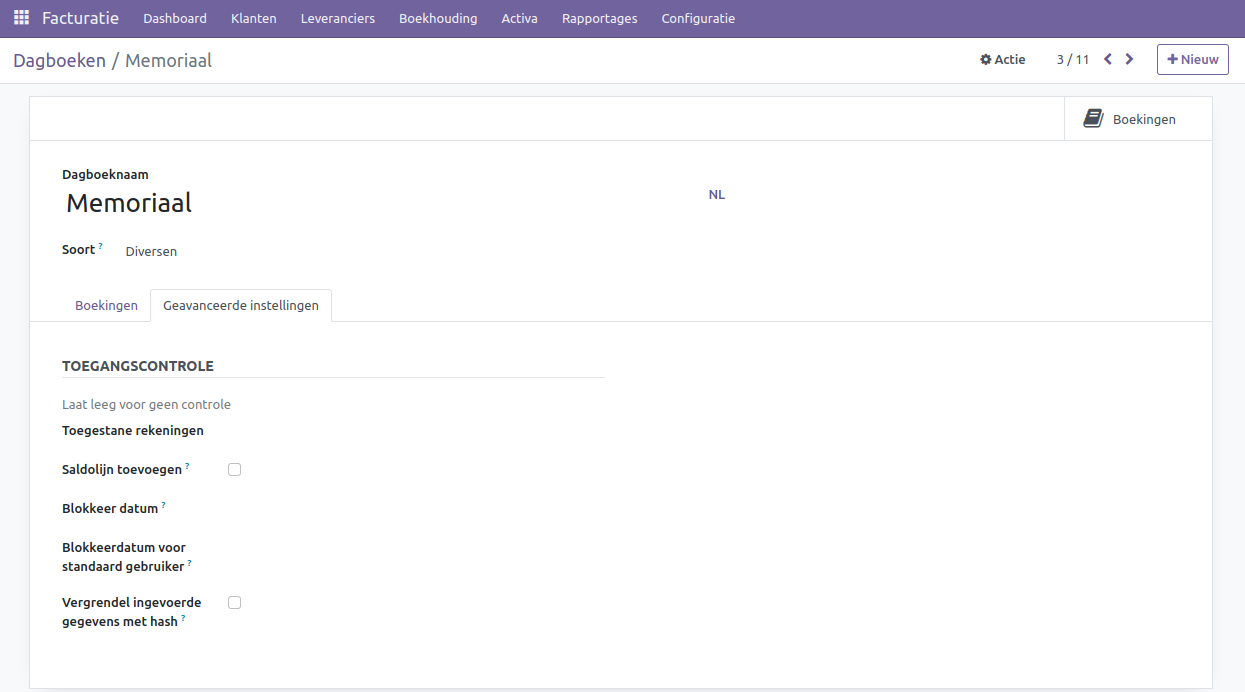
Task: Show help tooltip for Saldolijn toevoegen
Action: pyautogui.click(x=187, y=466)
